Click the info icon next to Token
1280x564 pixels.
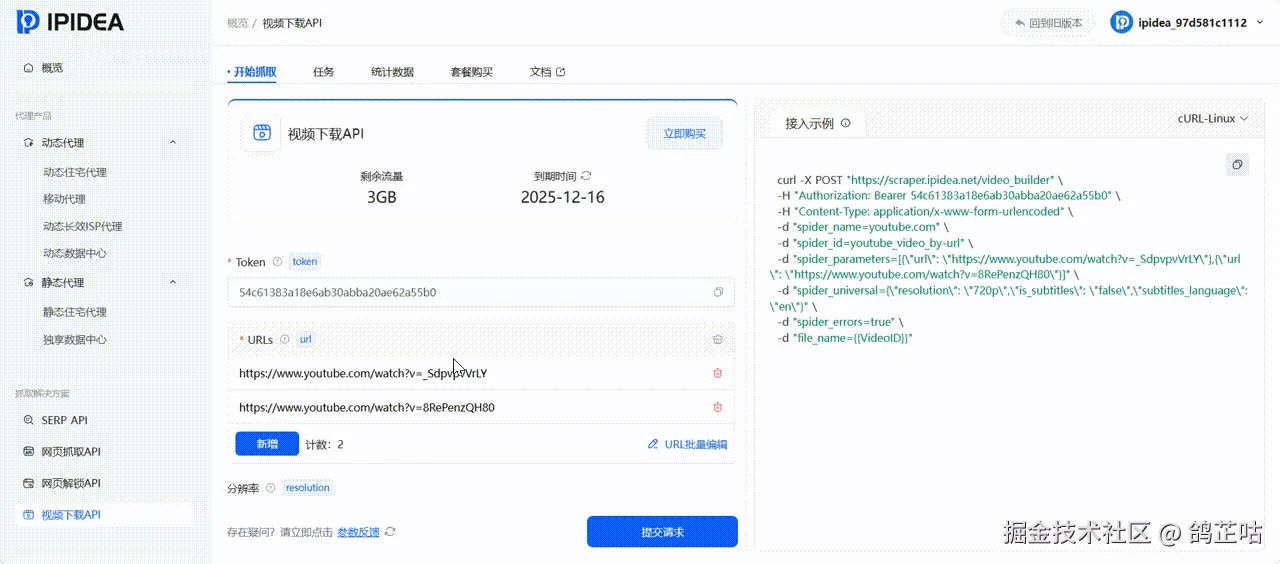pos(277,262)
